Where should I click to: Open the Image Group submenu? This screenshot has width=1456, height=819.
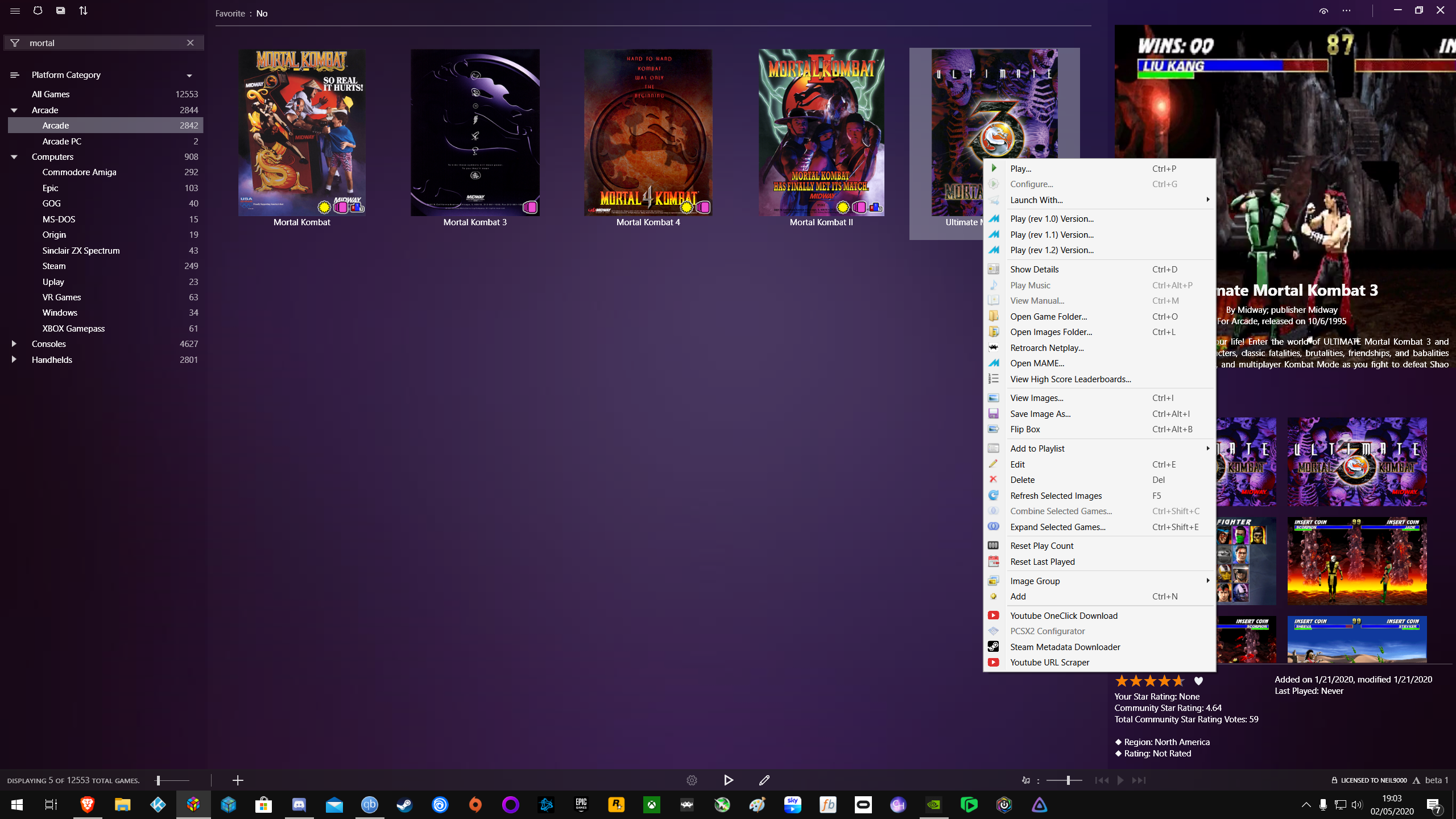(1099, 581)
